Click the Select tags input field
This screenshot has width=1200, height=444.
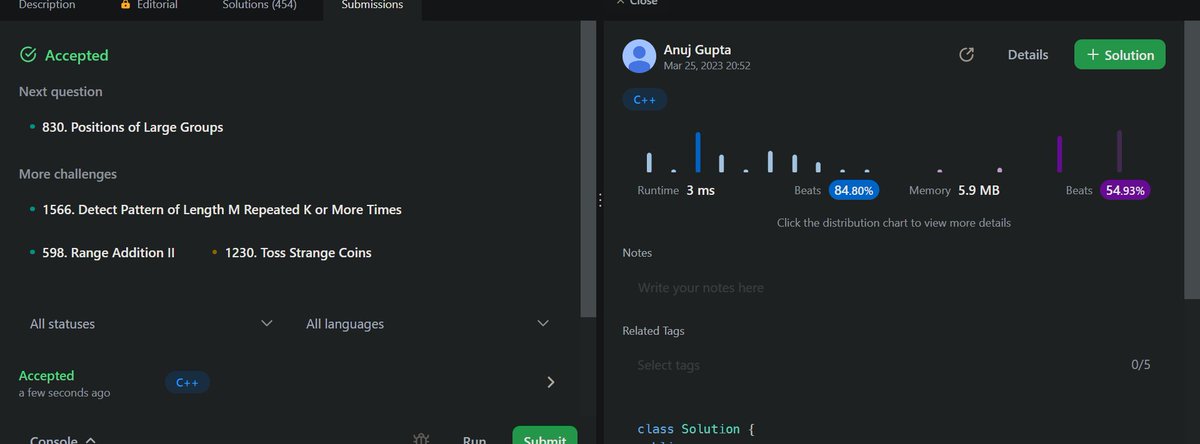[870, 365]
